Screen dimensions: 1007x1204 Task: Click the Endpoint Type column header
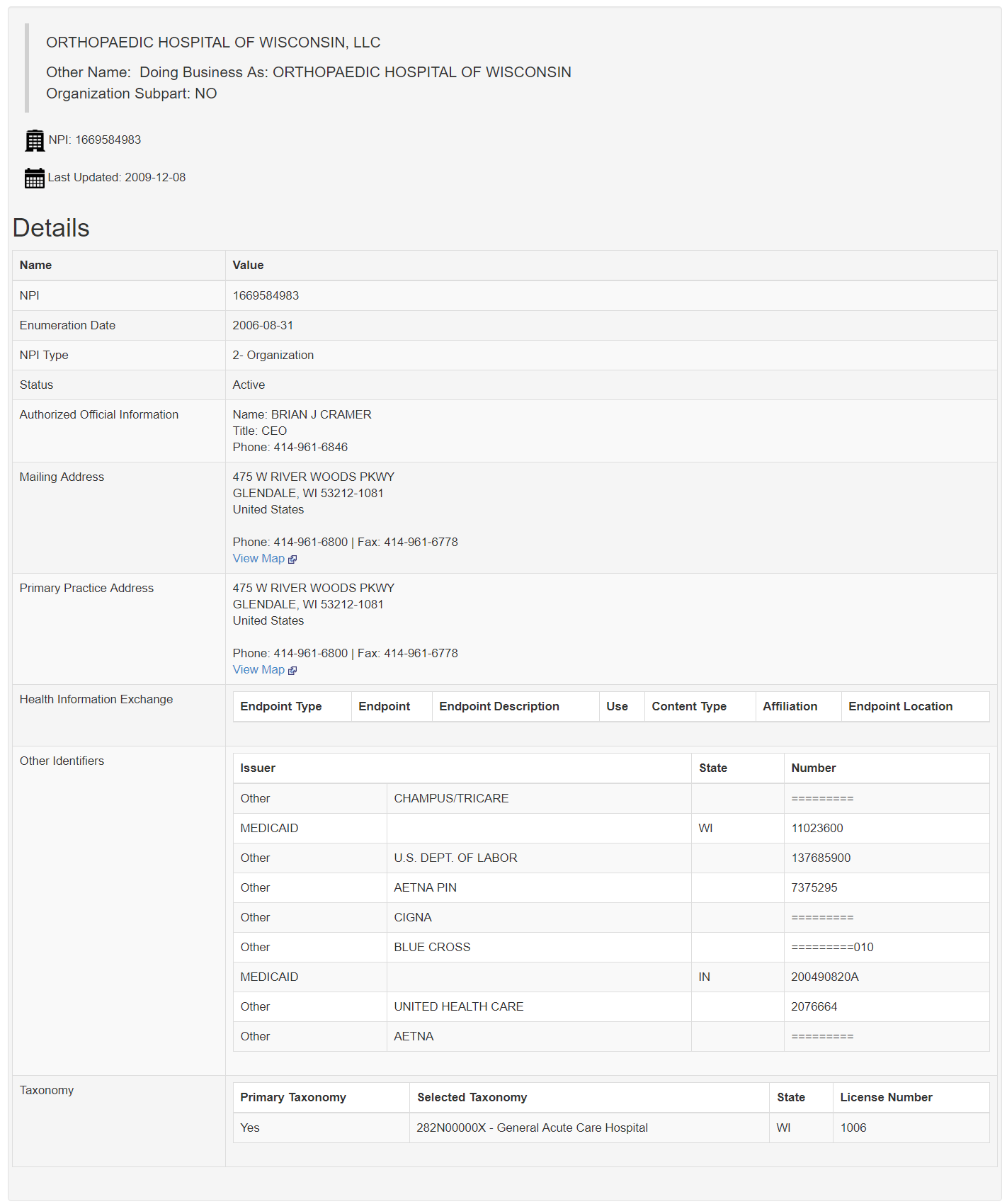(280, 707)
